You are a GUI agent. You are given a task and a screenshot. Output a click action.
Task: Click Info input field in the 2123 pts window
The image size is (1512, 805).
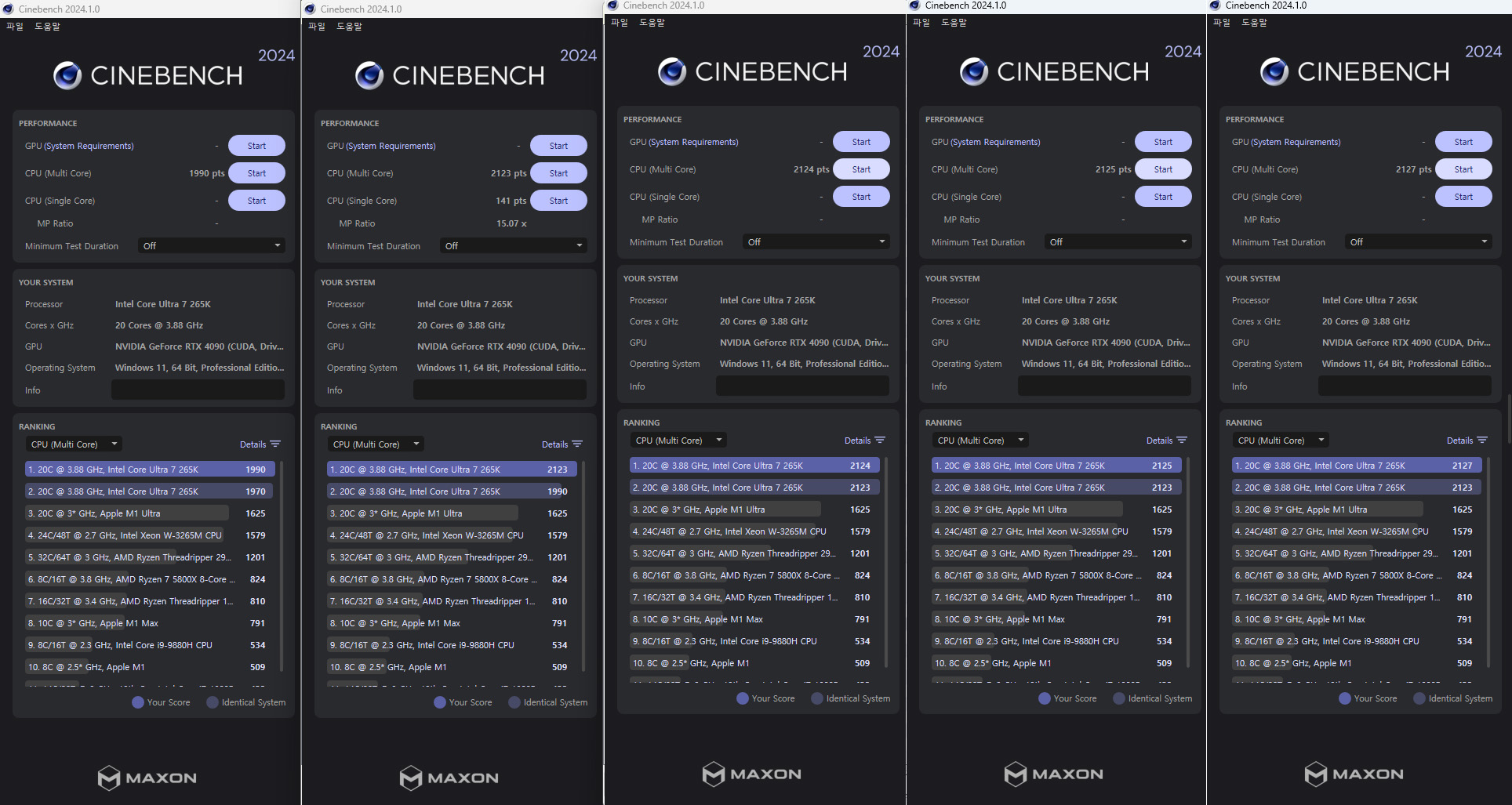pos(500,390)
